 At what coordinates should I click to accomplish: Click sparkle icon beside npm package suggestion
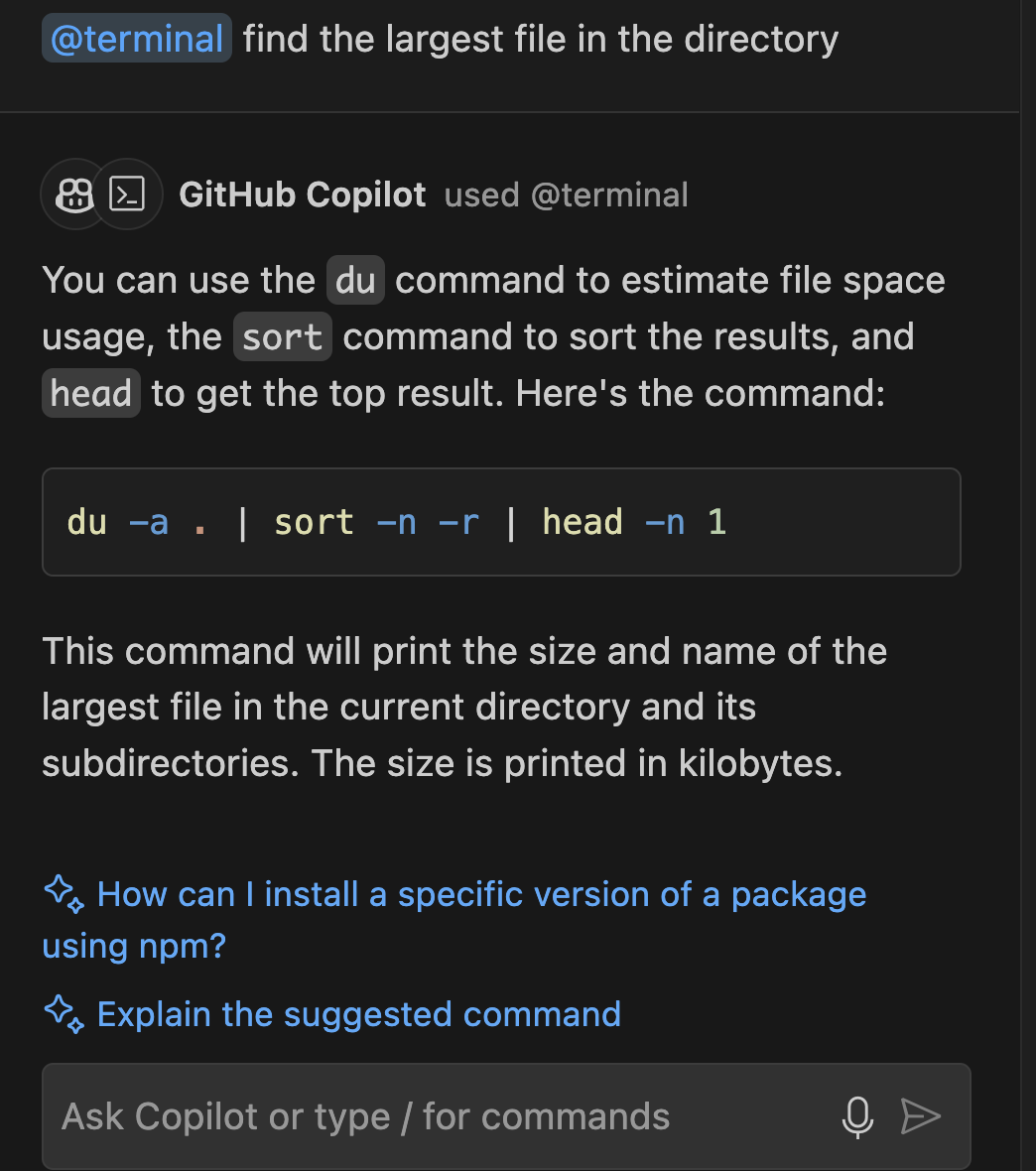coord(65,894)
